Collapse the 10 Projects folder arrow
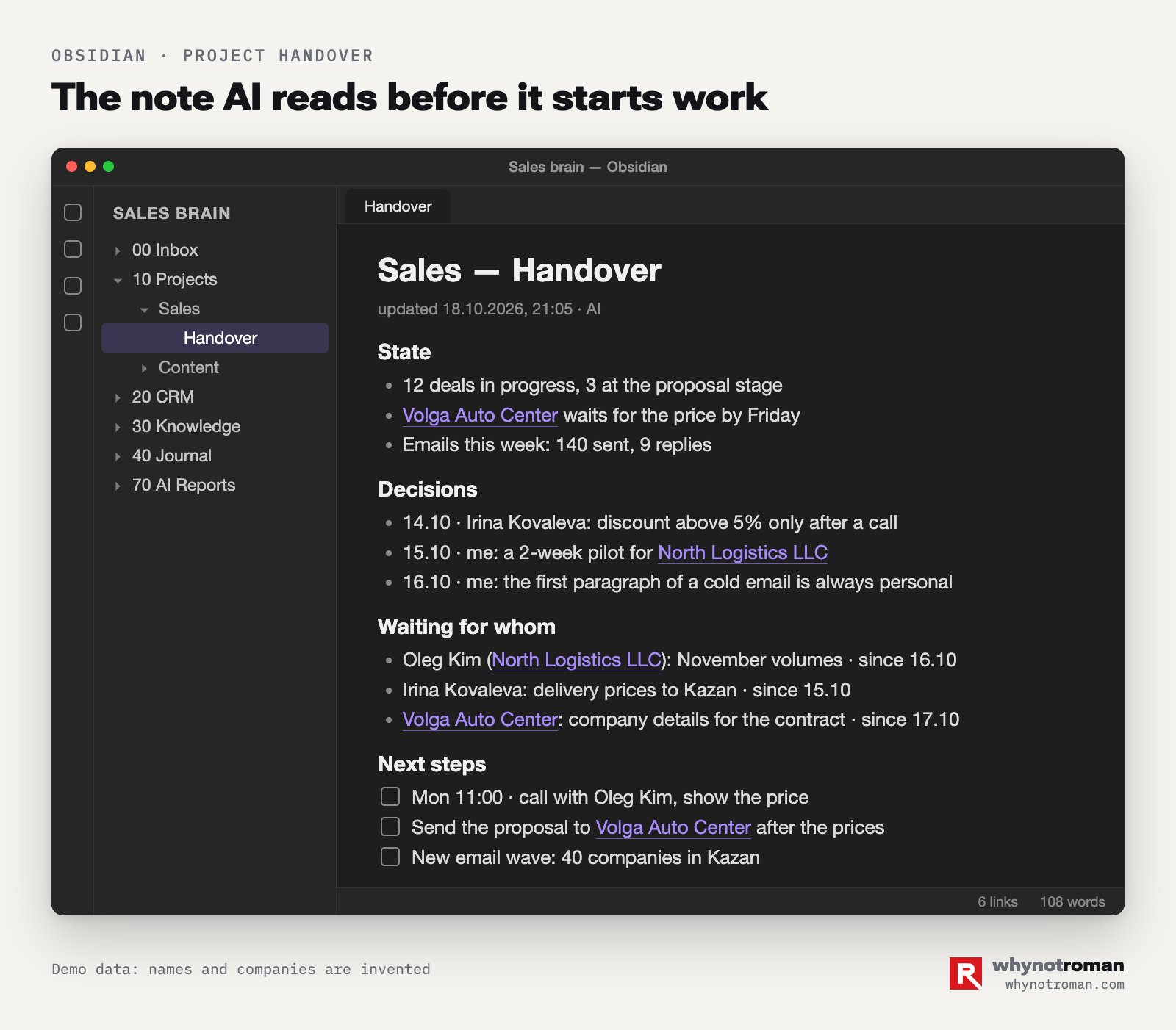Image resolution: width=1176 pixels, height=1030 pixels. (118, 280)
